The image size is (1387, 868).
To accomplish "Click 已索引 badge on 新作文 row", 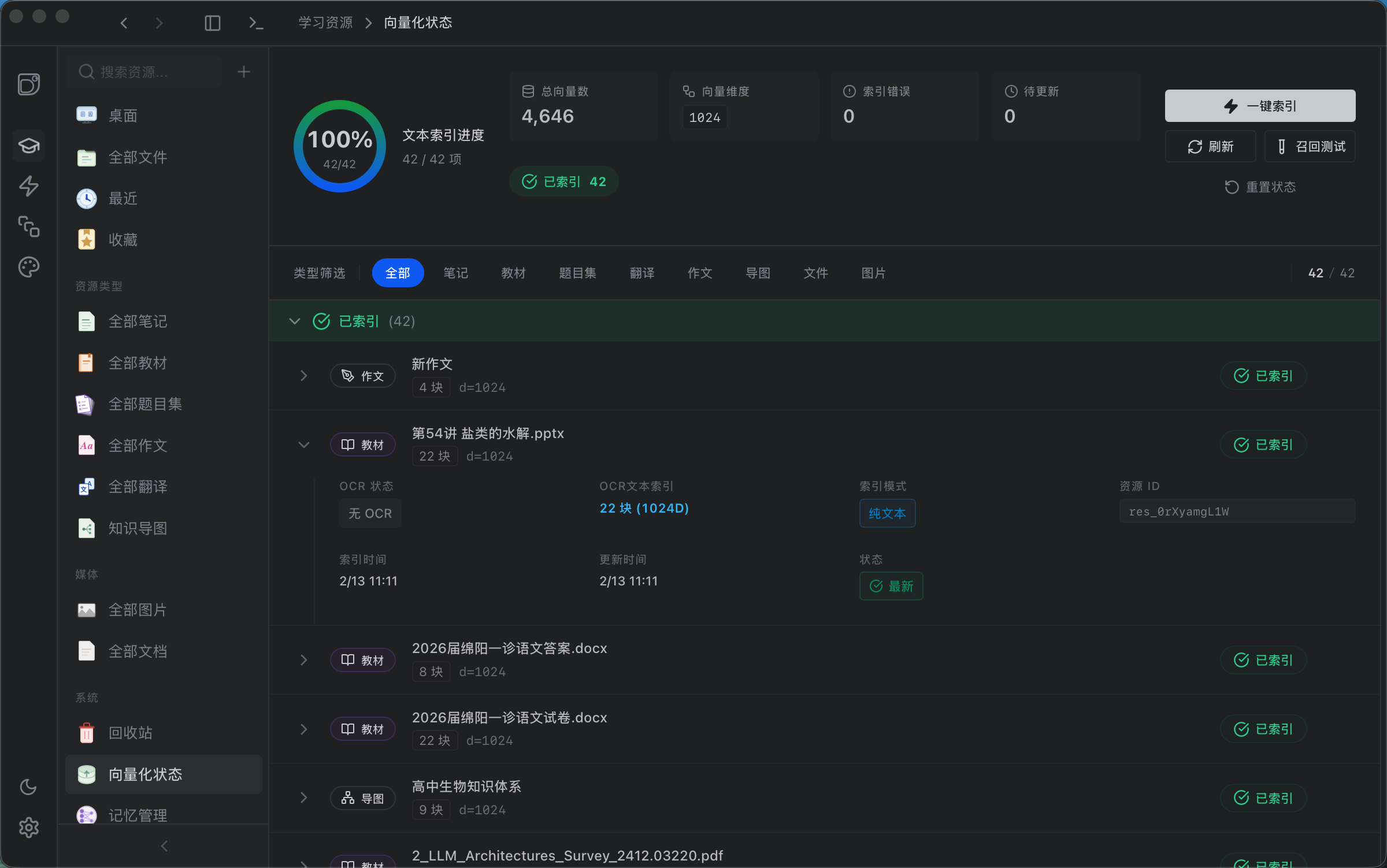I will [1263, 376].
